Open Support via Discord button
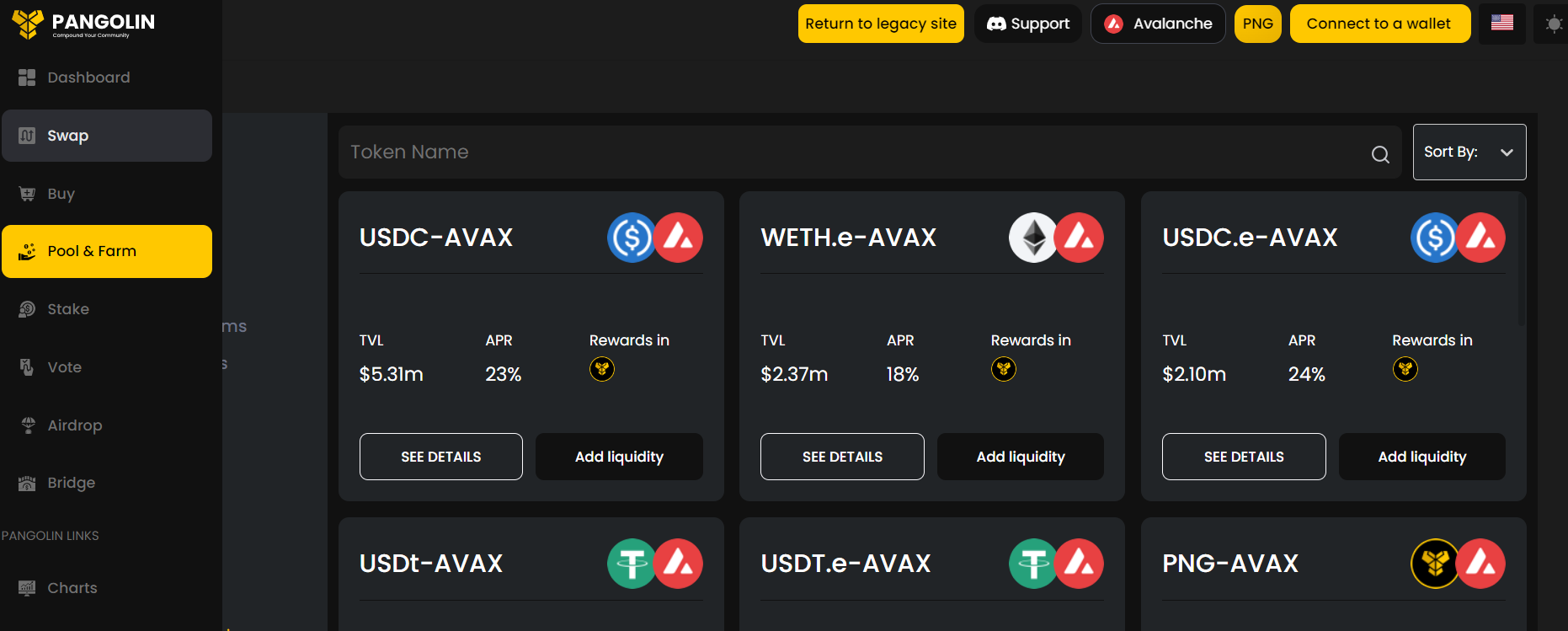Viewport: 1568px width, 631px height. coord(1028,24)
